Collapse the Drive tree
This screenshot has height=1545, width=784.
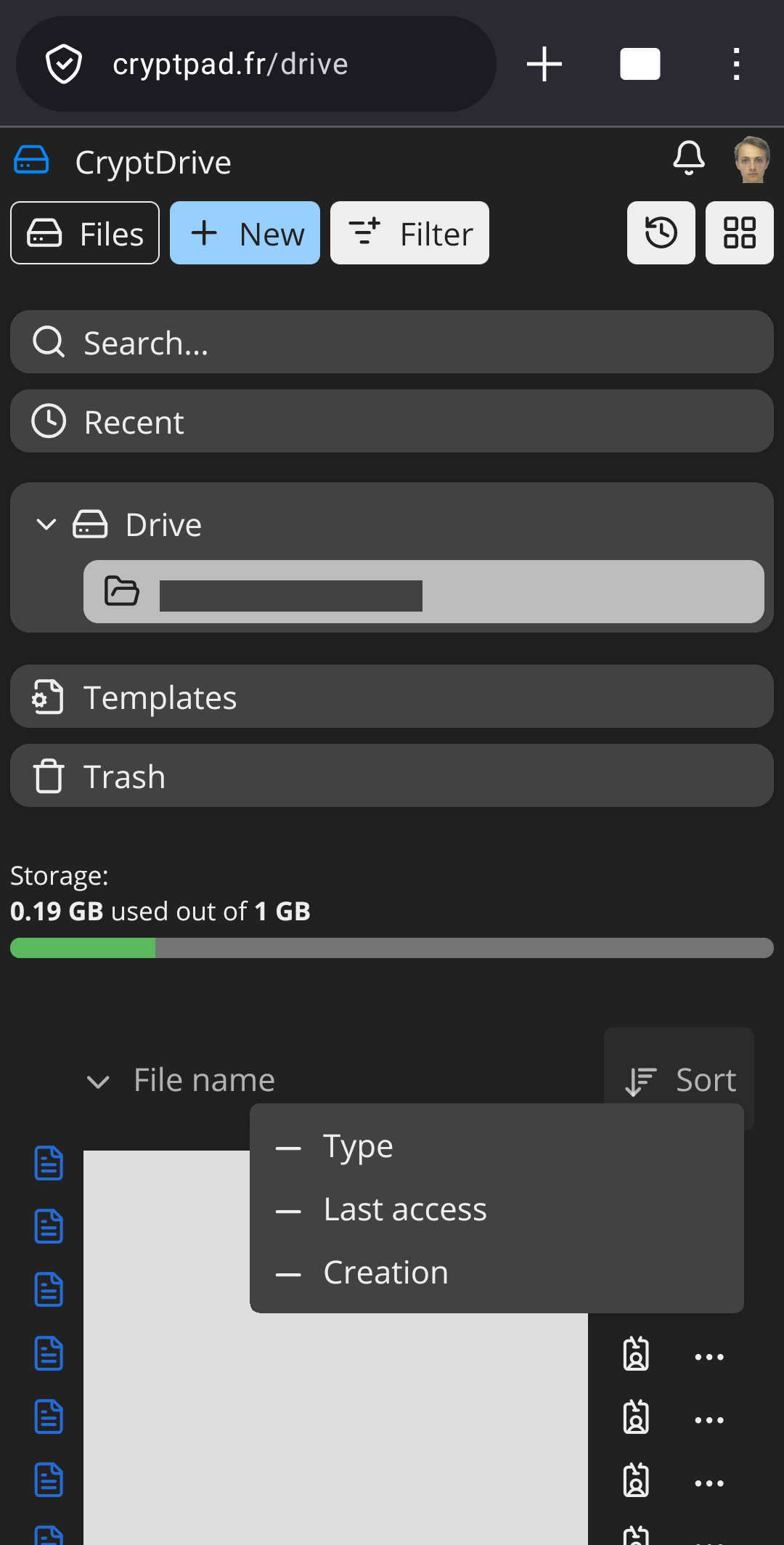(46, 524)
